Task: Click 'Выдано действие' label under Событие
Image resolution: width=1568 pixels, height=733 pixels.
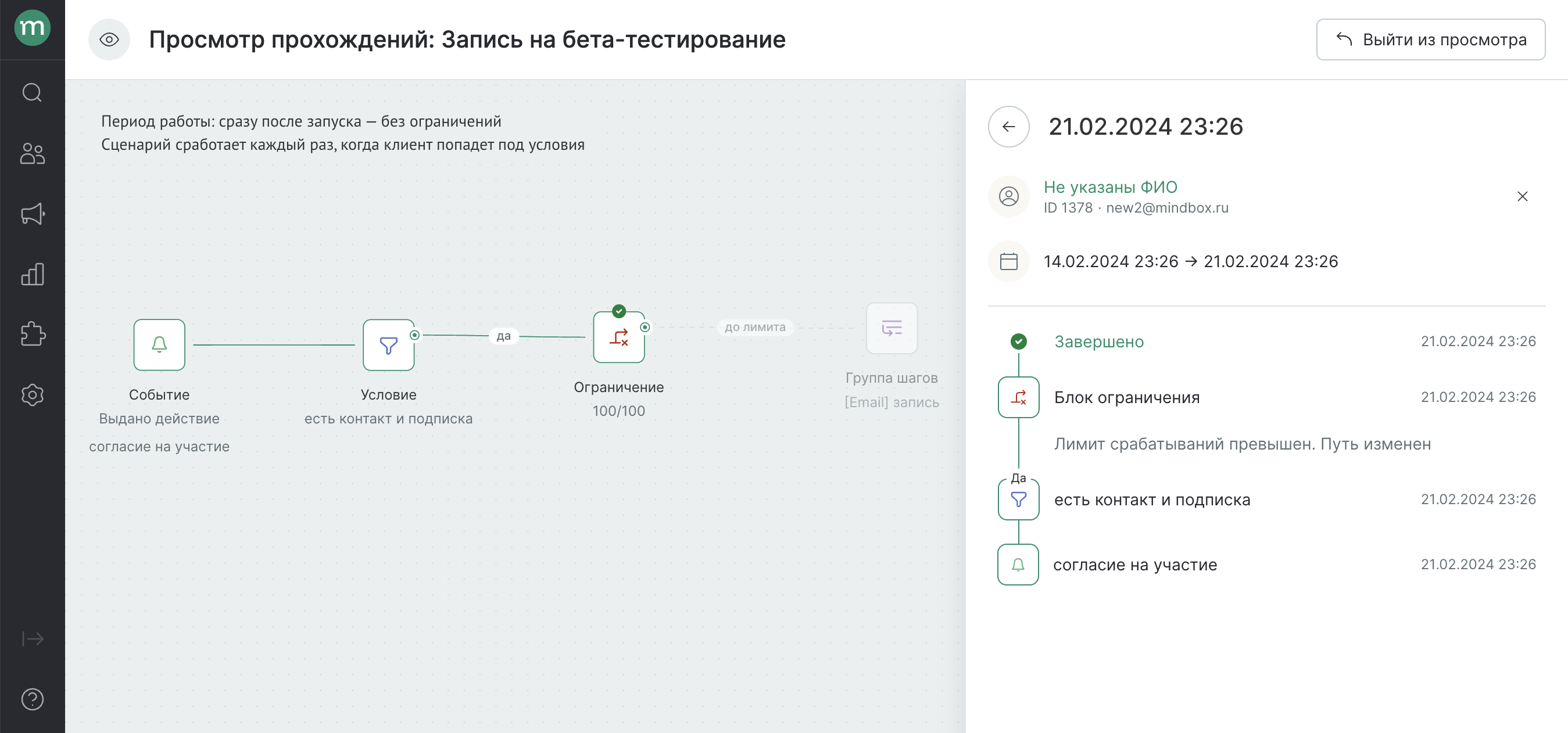Action: [159, 419]
